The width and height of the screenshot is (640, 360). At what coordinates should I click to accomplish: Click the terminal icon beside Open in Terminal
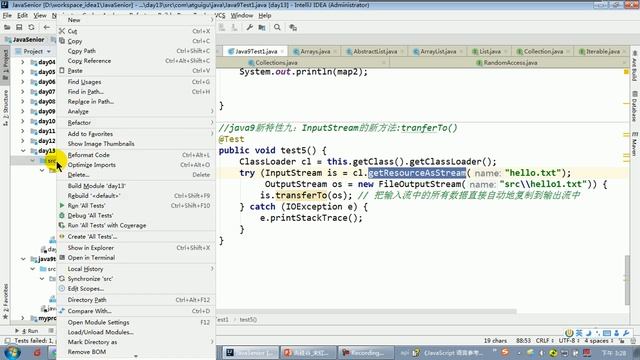62,258
